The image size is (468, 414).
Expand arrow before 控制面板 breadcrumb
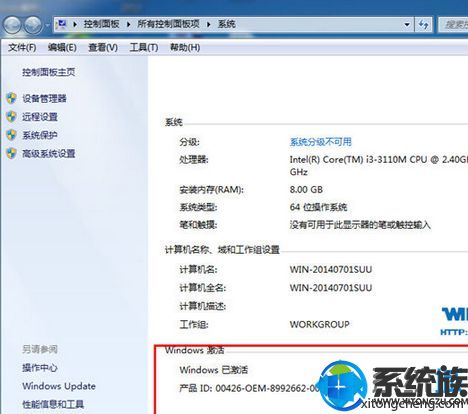pos(75,24)
